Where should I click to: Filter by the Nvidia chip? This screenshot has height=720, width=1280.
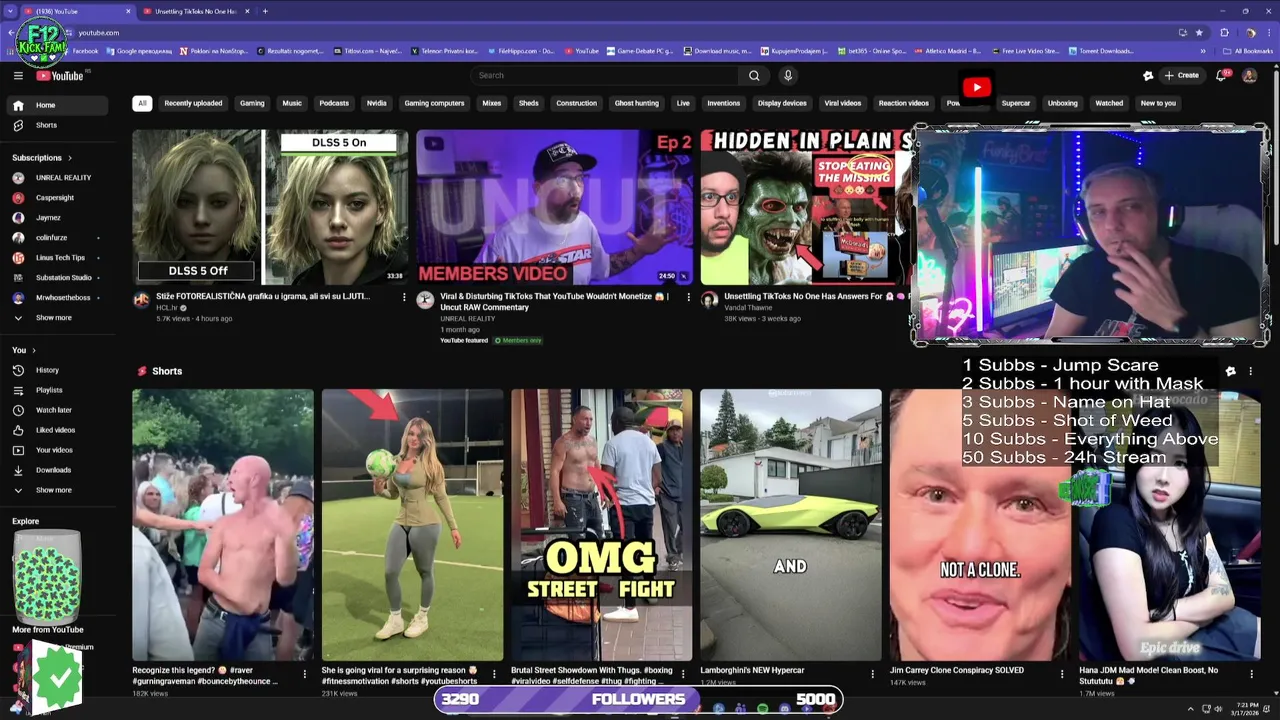[376, 103]
